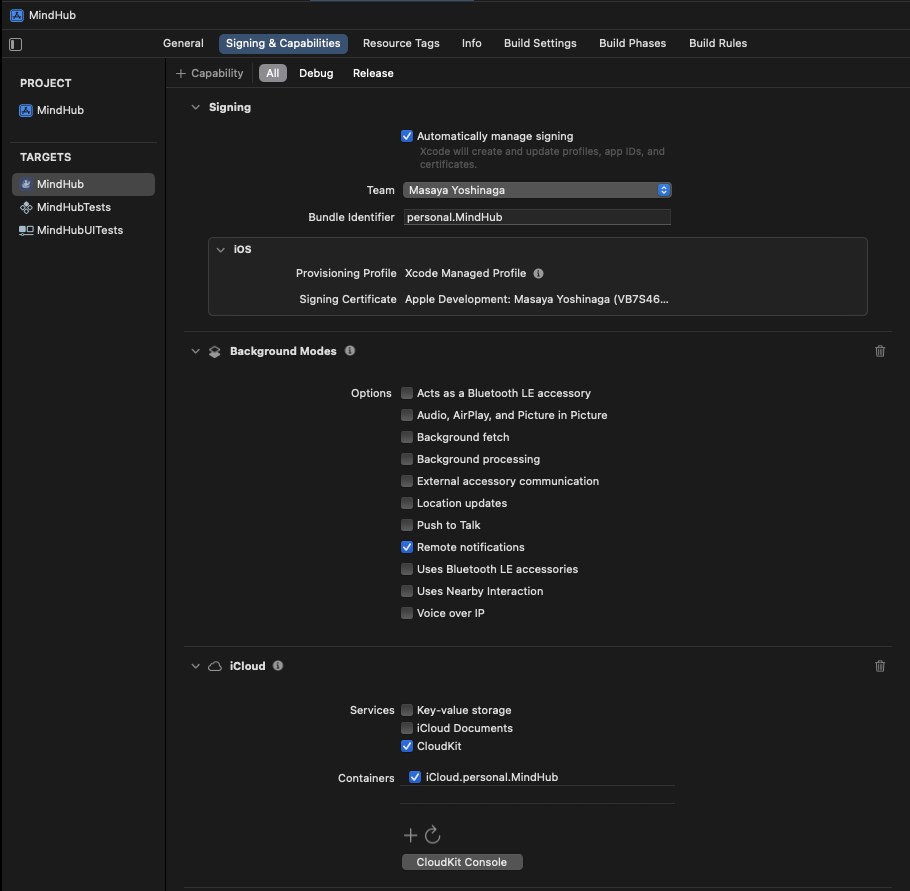Click the iCloud cloud icon

tap(215, 666)
